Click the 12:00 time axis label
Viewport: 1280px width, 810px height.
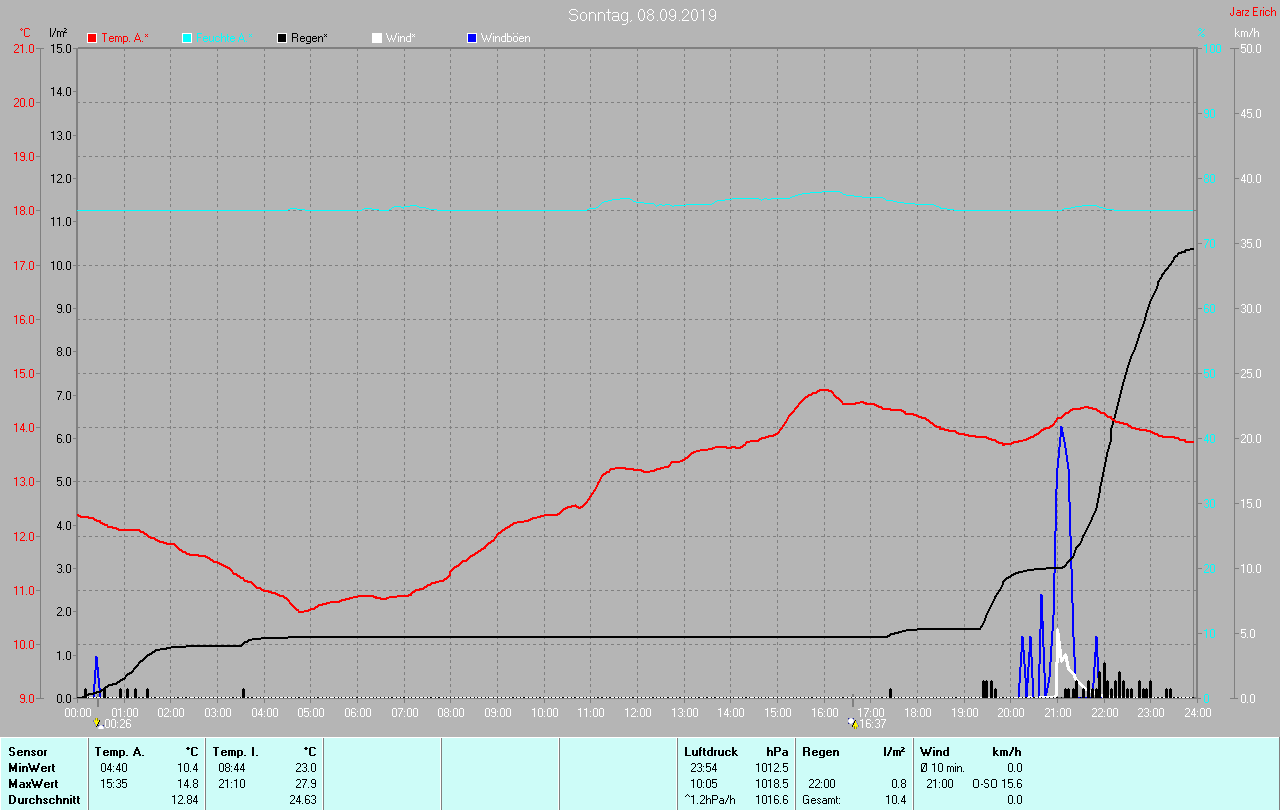pyautogui.click(x=637, y=713)
